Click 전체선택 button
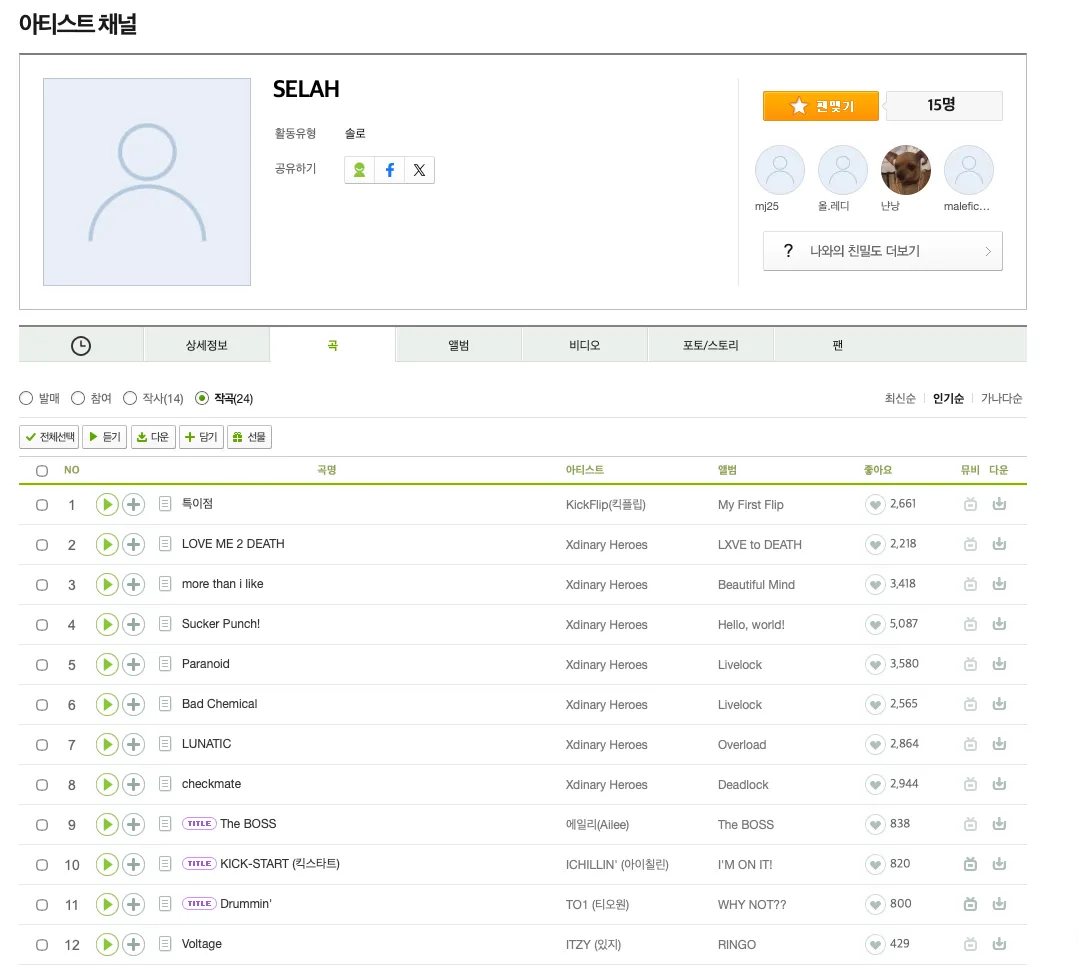Image resolution: width=1078 pixels, height=965 pixels. 49,437
